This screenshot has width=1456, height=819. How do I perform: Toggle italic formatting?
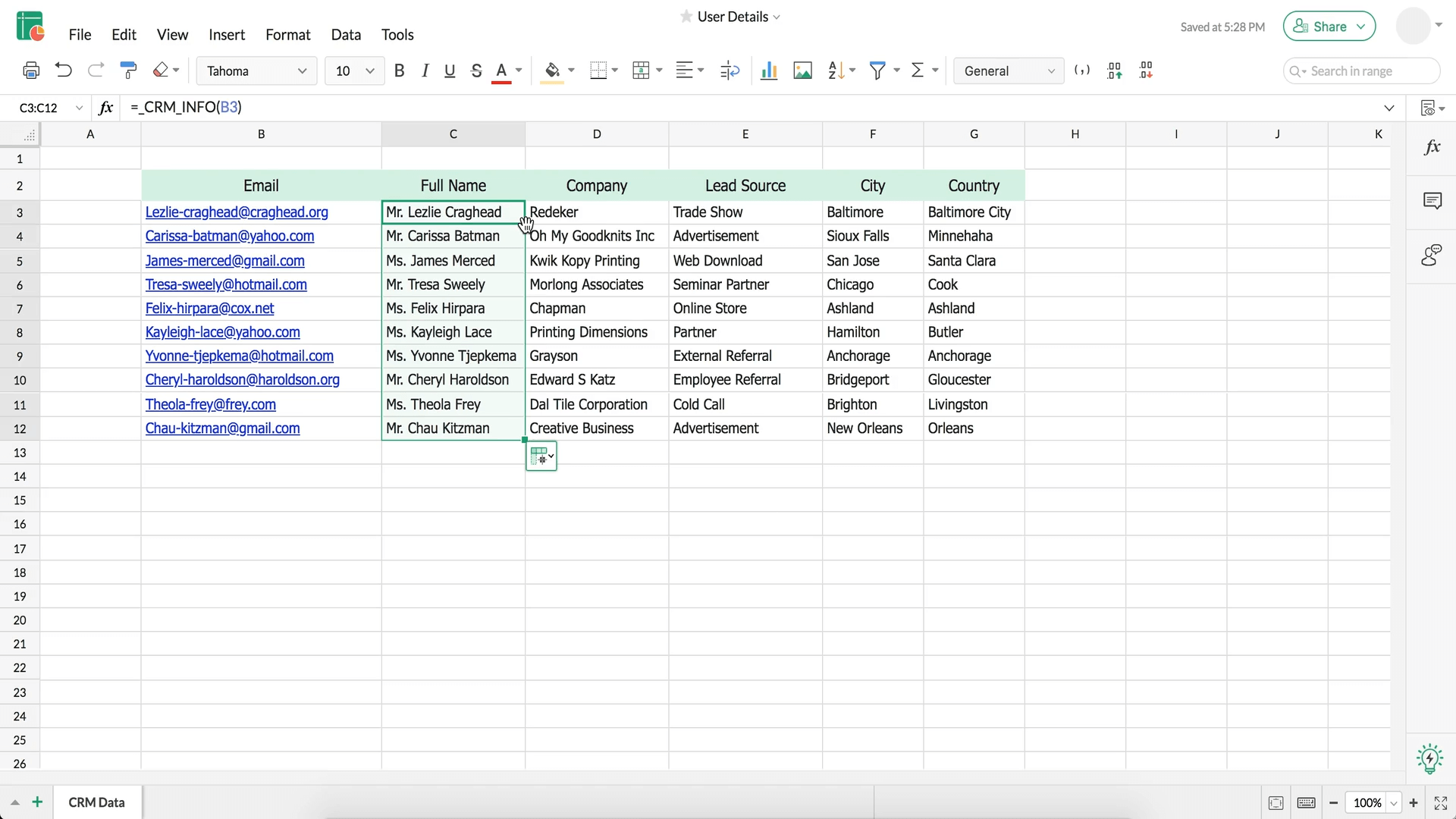pyautogui.click(x=425, y=71)
